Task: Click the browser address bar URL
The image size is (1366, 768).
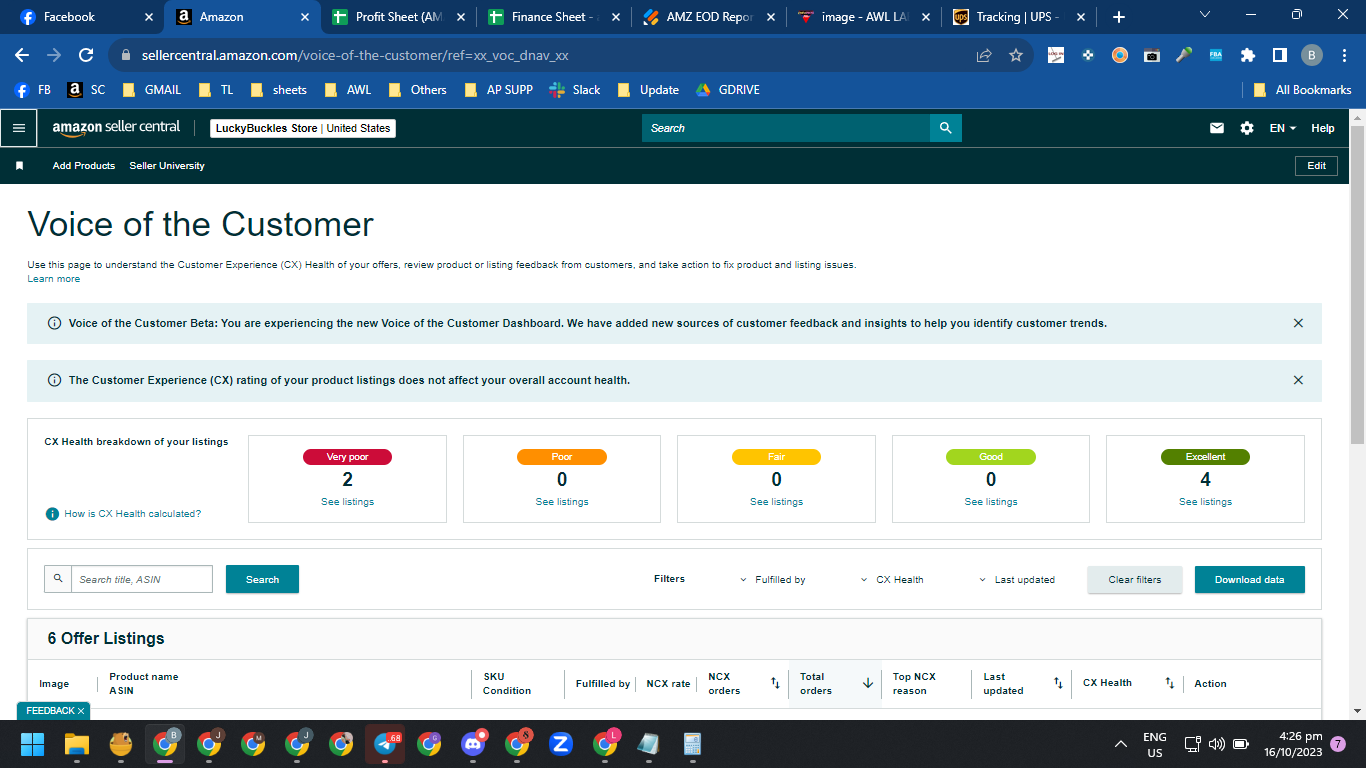Action: click(x=353, y=55)
